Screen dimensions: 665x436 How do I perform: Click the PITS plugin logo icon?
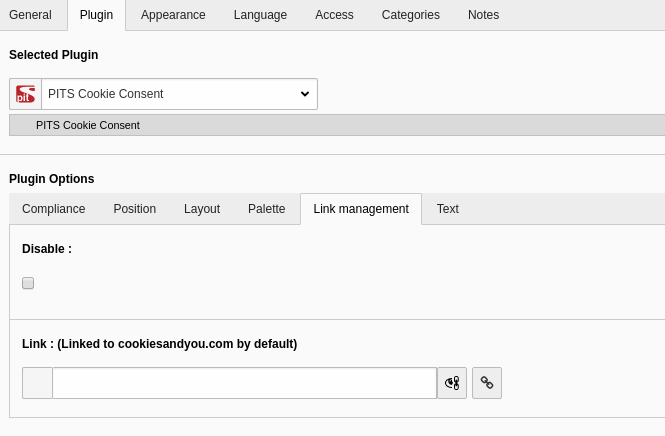coord(25,94)
